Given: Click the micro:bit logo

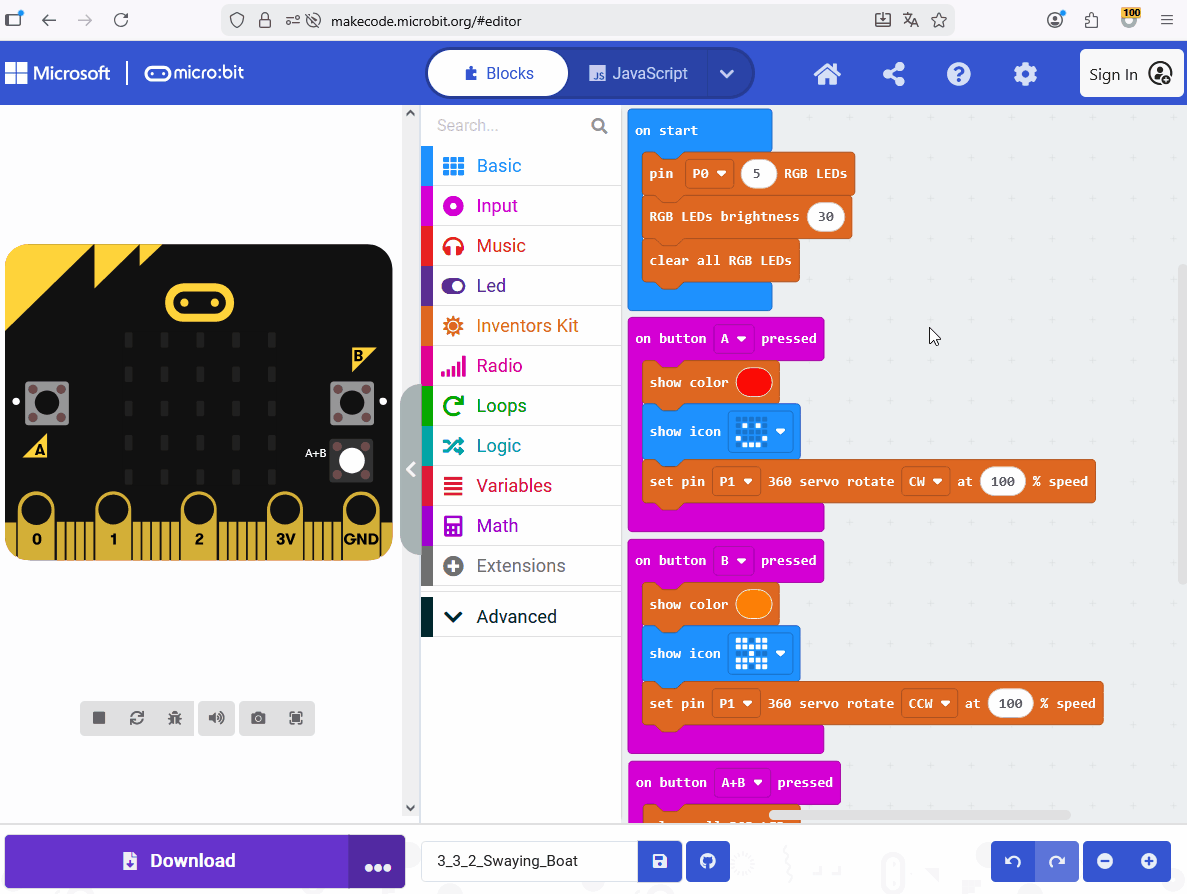Looking at the screenshot, I should tap(195, 73).
